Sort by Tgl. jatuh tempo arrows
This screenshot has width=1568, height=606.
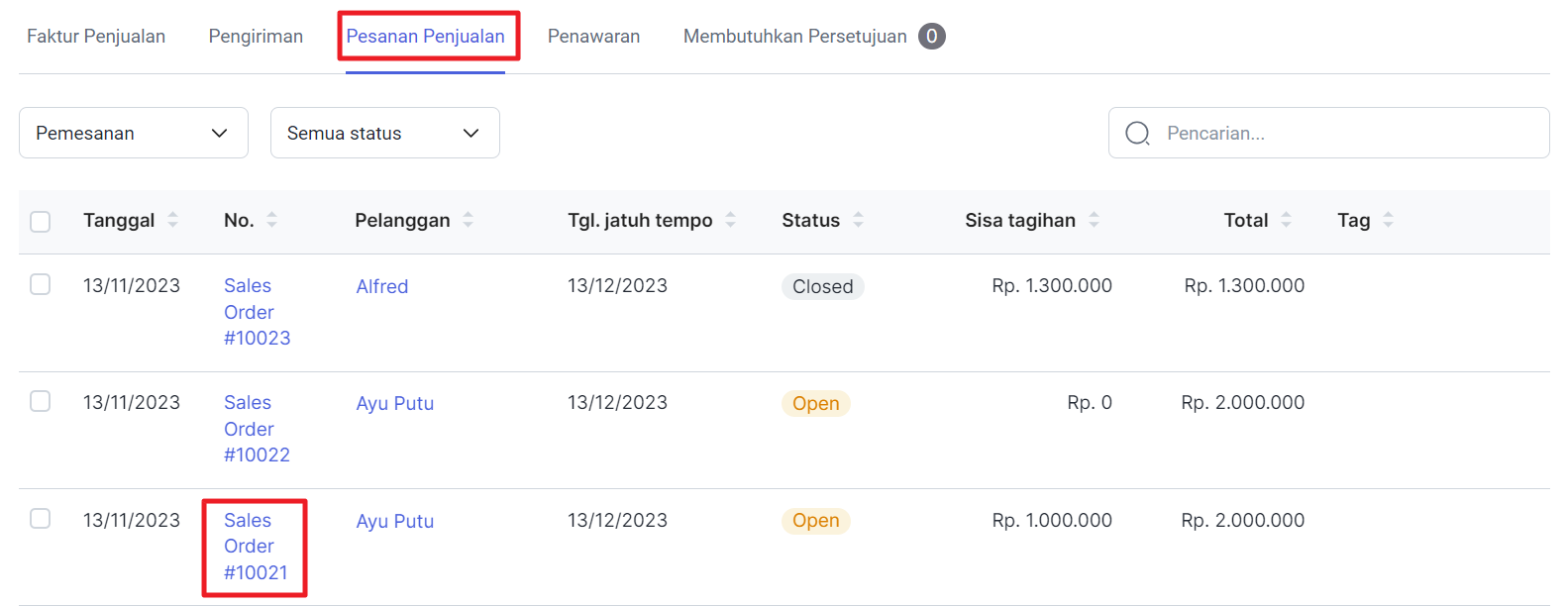point(731,220)
